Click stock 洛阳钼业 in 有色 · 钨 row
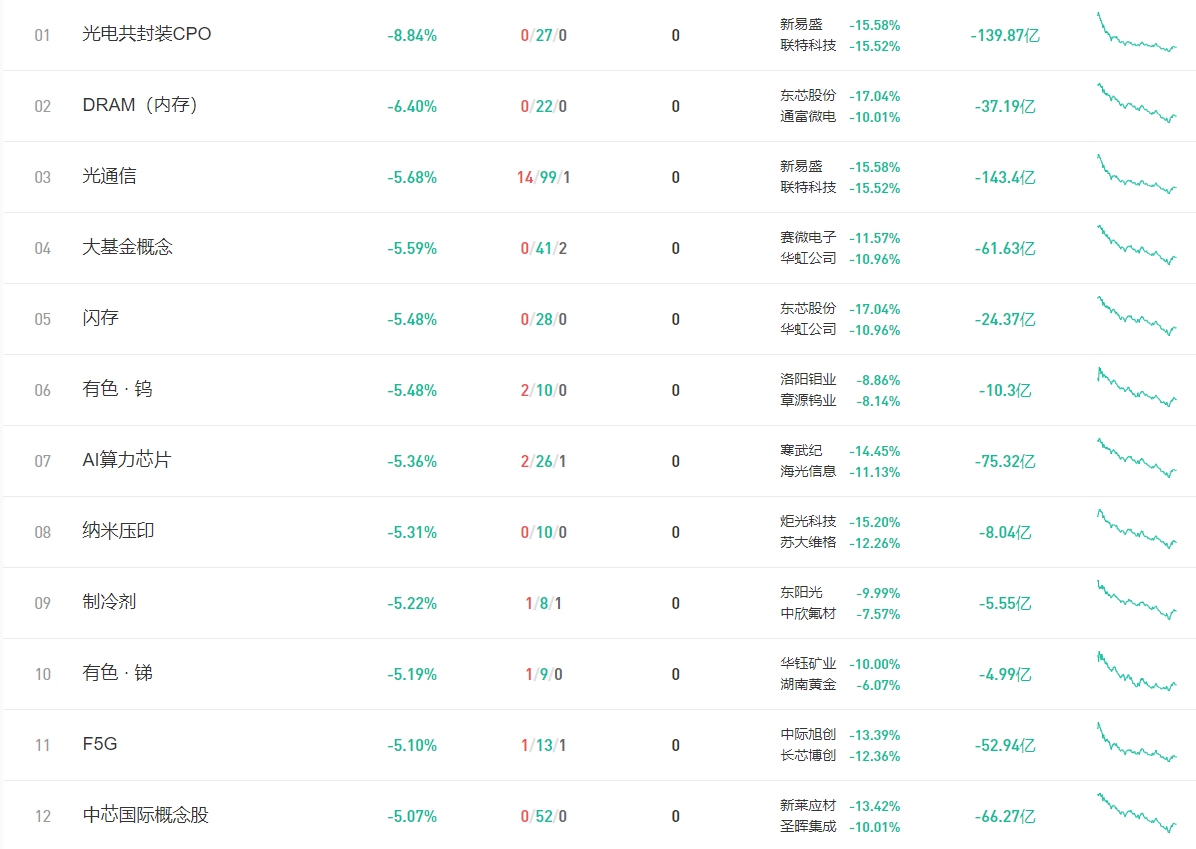Image resolution: width=1196 pixels, height=849 pixels. (x=808, y=380)
